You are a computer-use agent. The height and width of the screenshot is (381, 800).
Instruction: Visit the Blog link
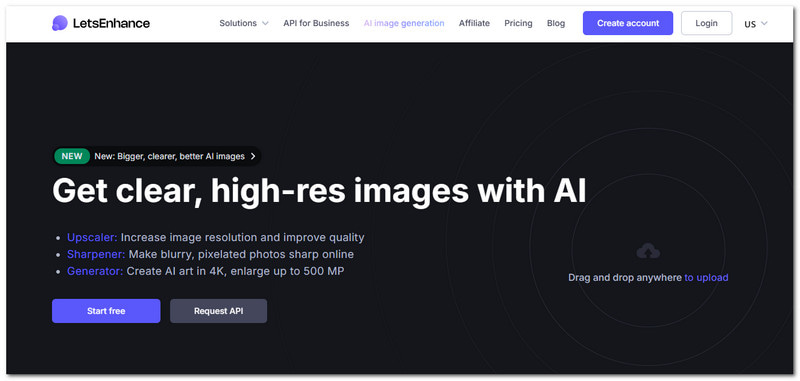point(556,23)
